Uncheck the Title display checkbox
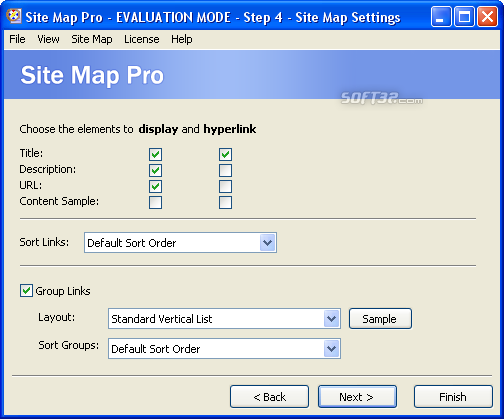 click(x=155, y=154)
